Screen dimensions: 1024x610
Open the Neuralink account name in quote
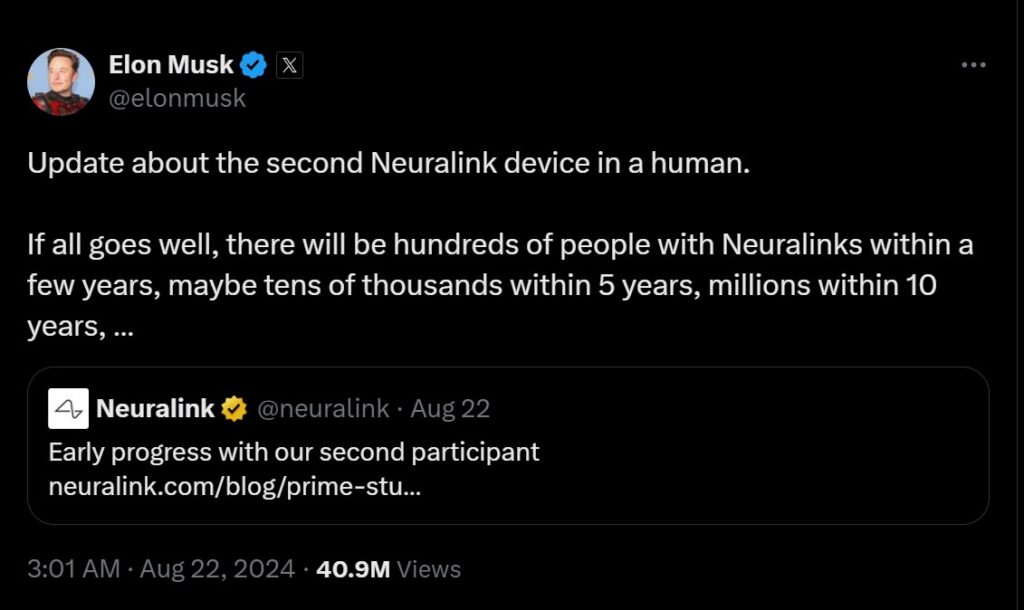(155, 408)
